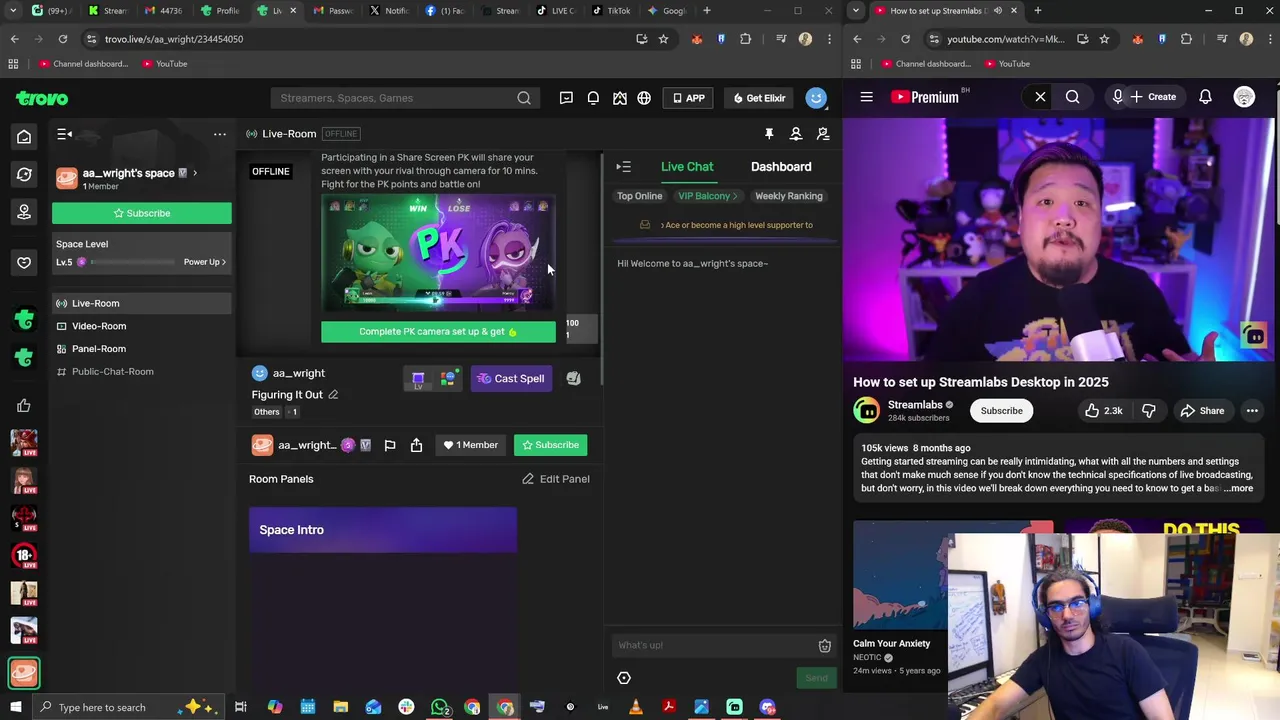Open the user settings icon in room header
Screen dimensions: 1280x720
point(823,134)
